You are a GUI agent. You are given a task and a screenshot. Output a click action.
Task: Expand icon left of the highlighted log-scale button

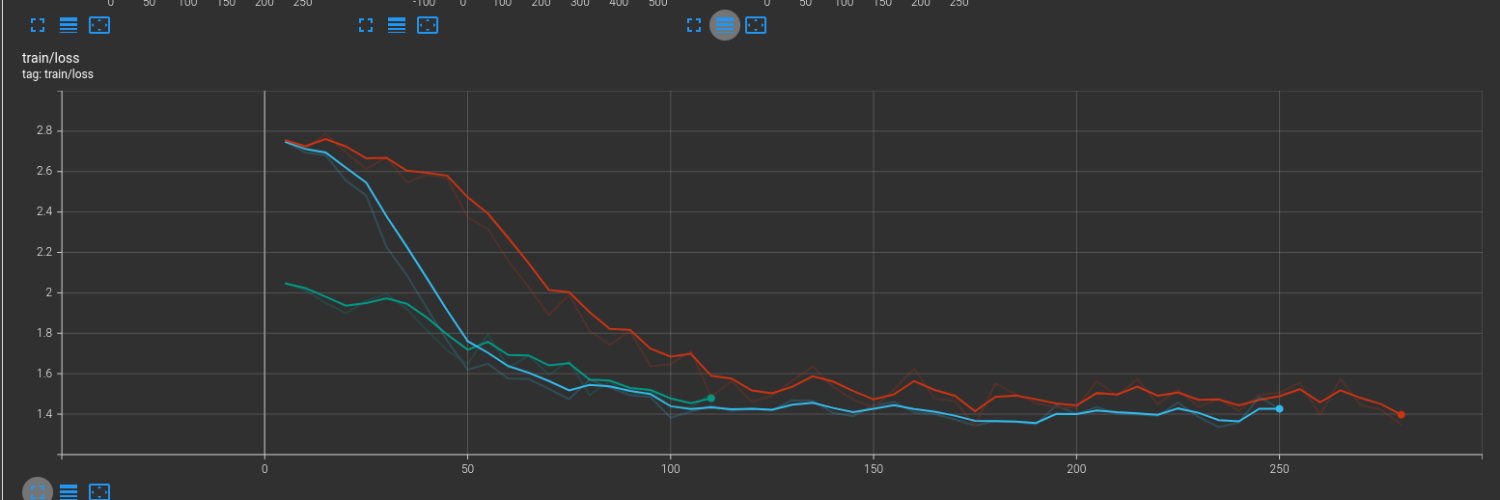[694, 25]
